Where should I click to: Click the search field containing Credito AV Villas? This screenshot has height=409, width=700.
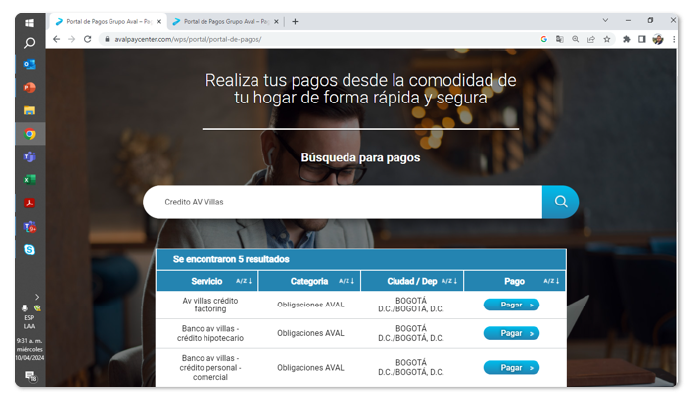[340, 202]
